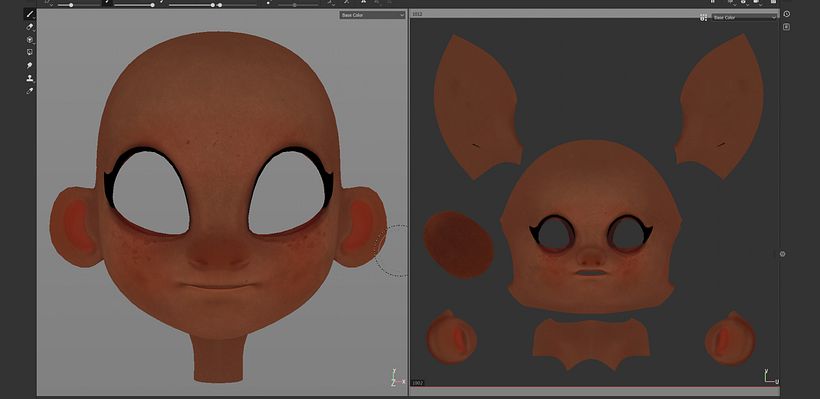The width and height of the screenshot is (820, 399).
Task: Open 2D viewport Base Color channel dropdown
Action: (745, 18)
